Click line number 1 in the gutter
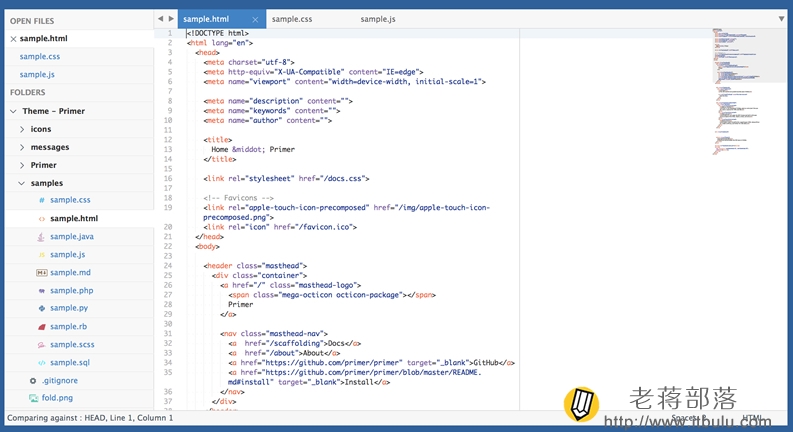The image size is (793, 432). [170, 33]
